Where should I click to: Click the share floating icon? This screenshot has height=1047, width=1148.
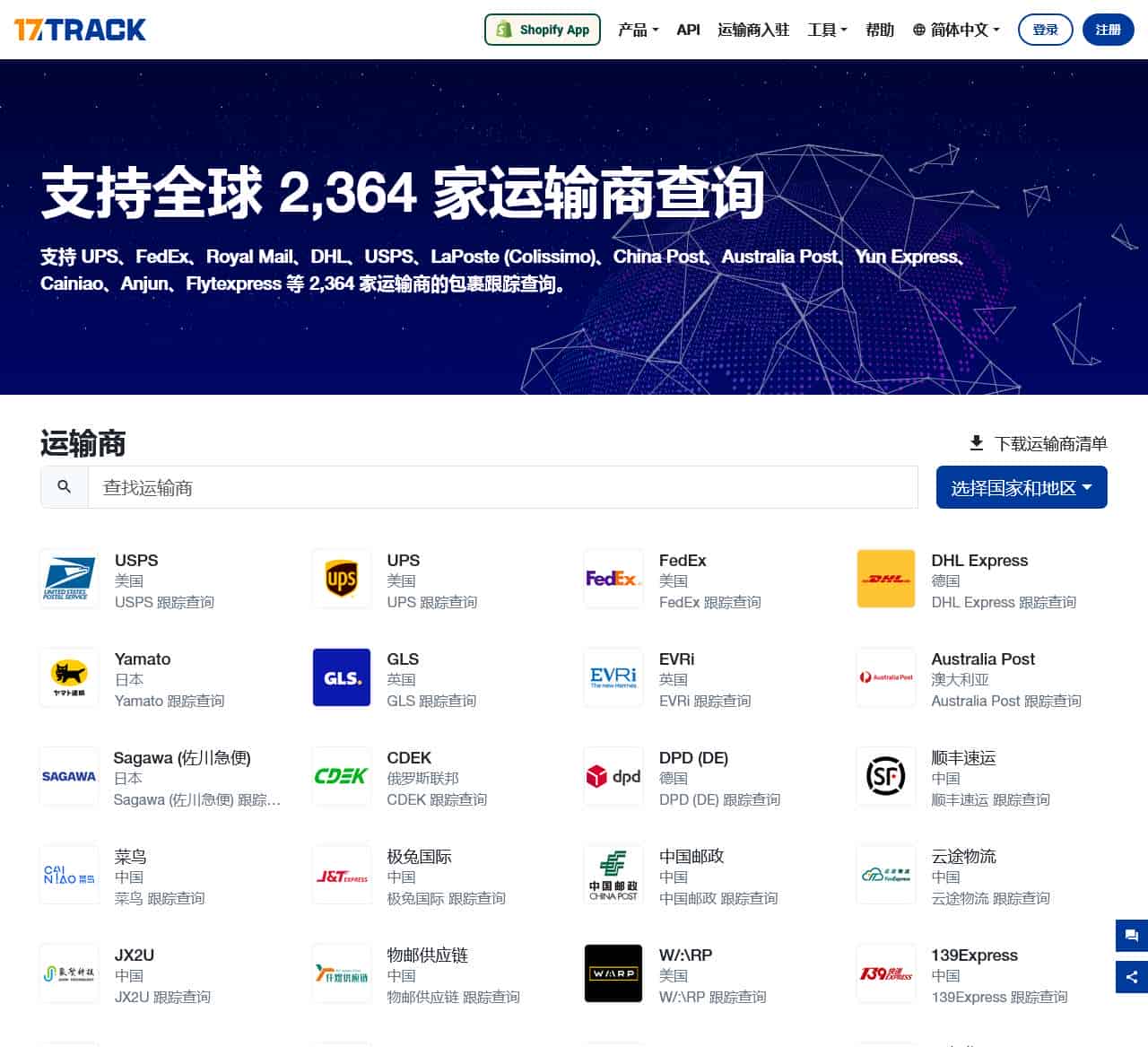1132,977
